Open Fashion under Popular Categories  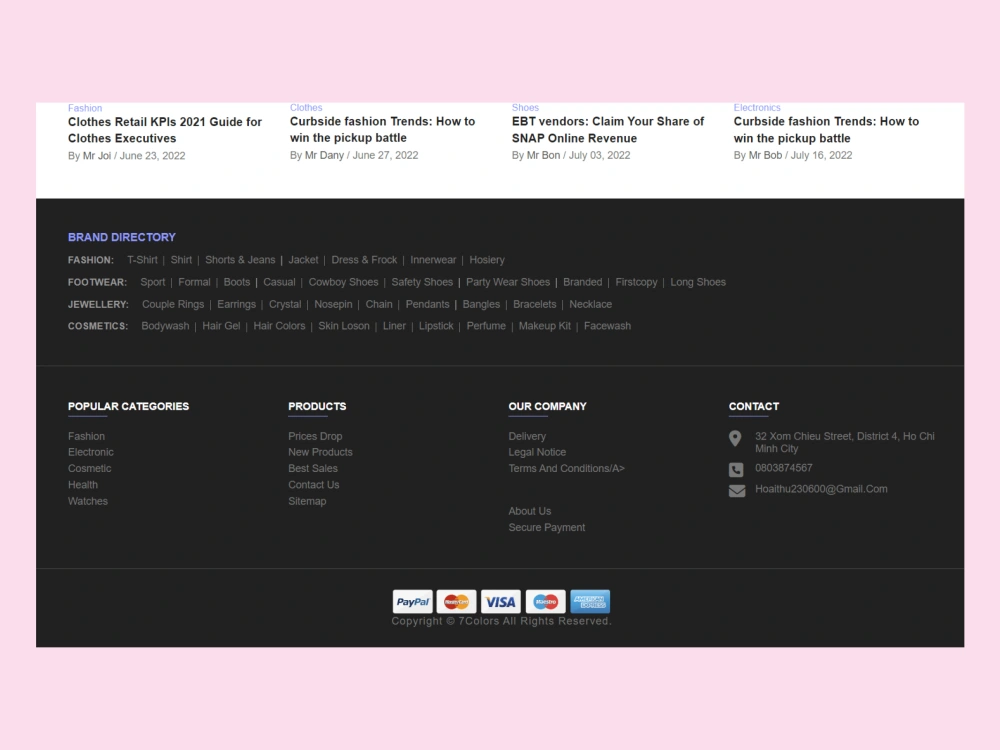click(x=86, y=436)
